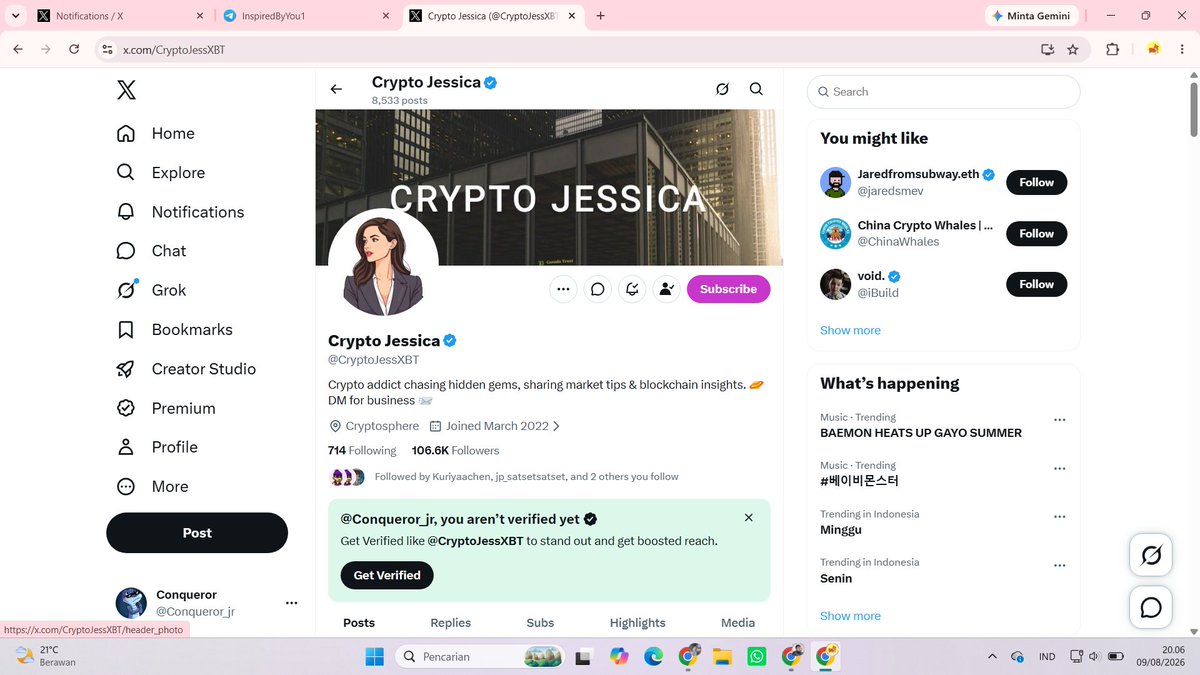Reload the page in the browser toolbar

pyautogui.click(x=74, y=49)
